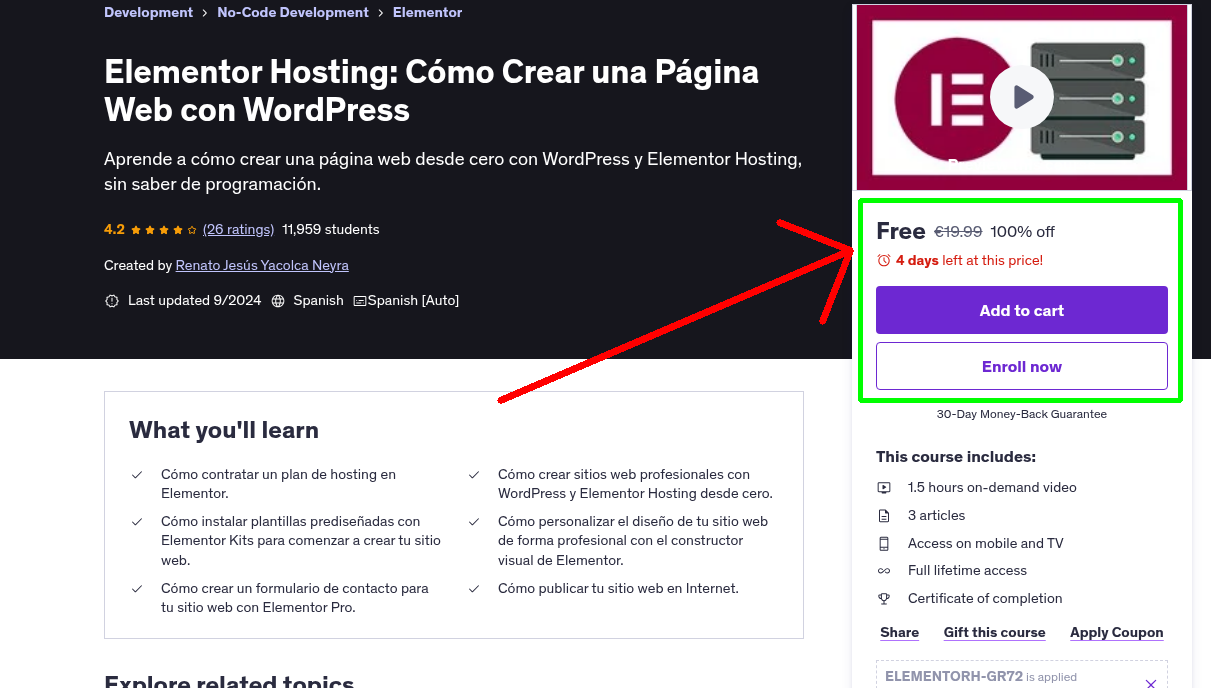1211x688 pixels.
Task: Open the No-Code Development breadcrumb
Action: point(293,12)
